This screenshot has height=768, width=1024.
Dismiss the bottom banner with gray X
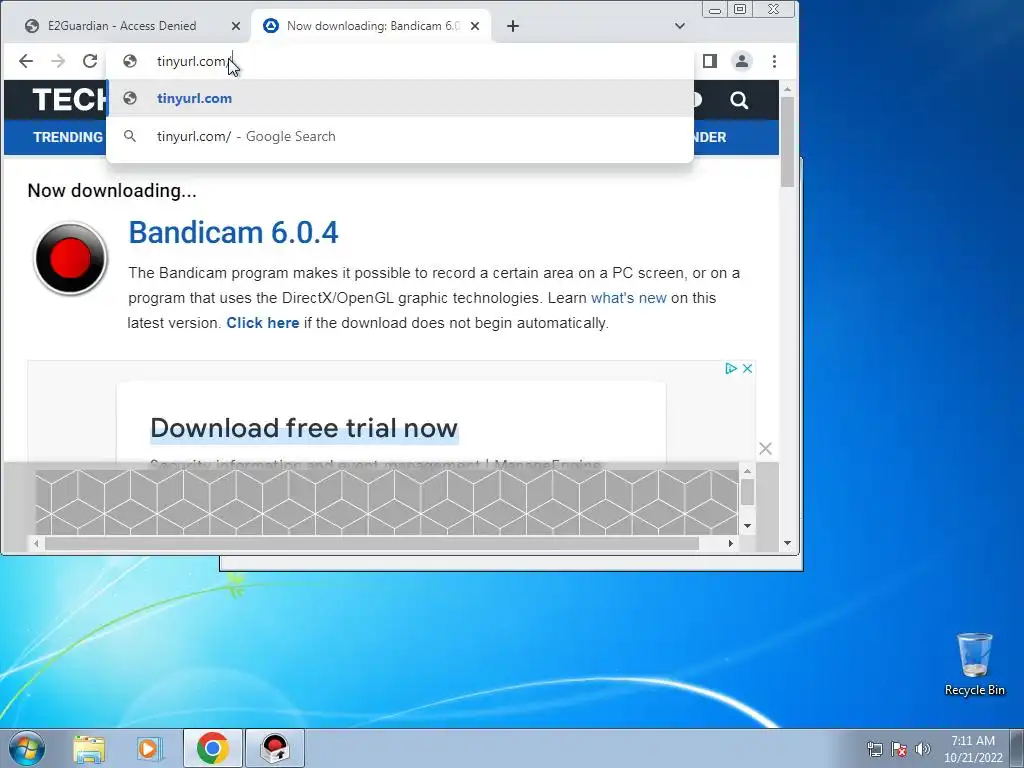pyautogui.click(x=765, y=449)
